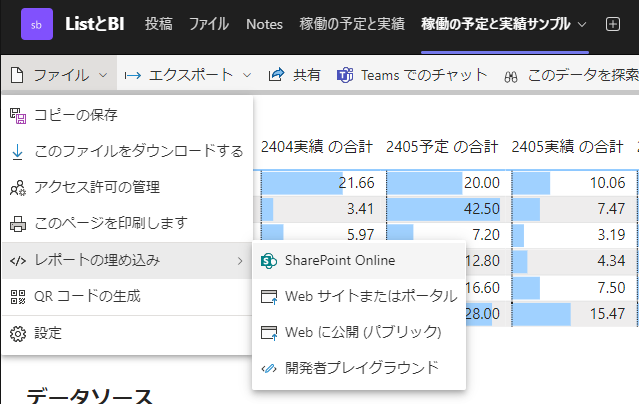Image resolution: width=639 pixels, height=404 pixels.
Task: Switch to the 投稿 tab
Action: [x=159, y=24]
